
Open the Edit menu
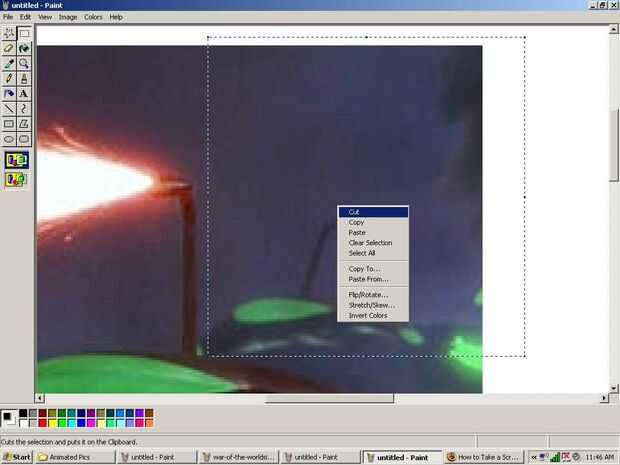coord(25,17)
